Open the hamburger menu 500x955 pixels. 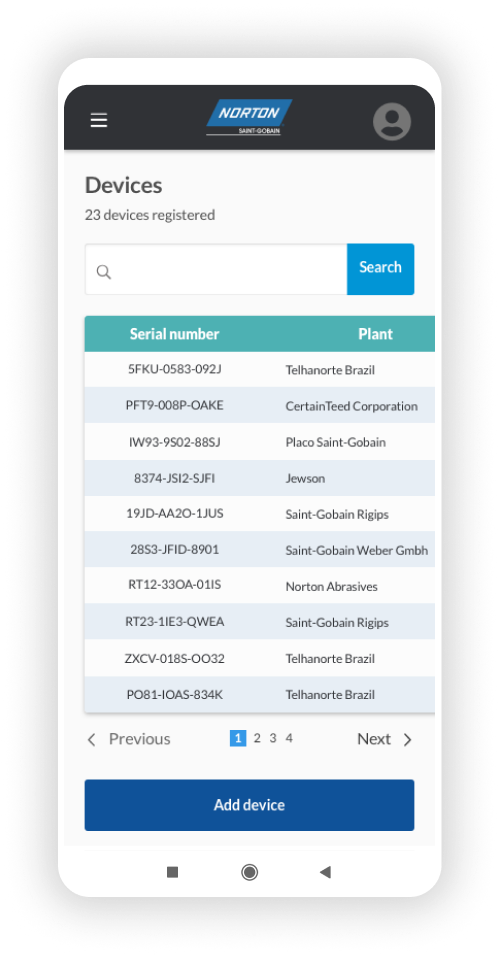click(x=99, y=120)
